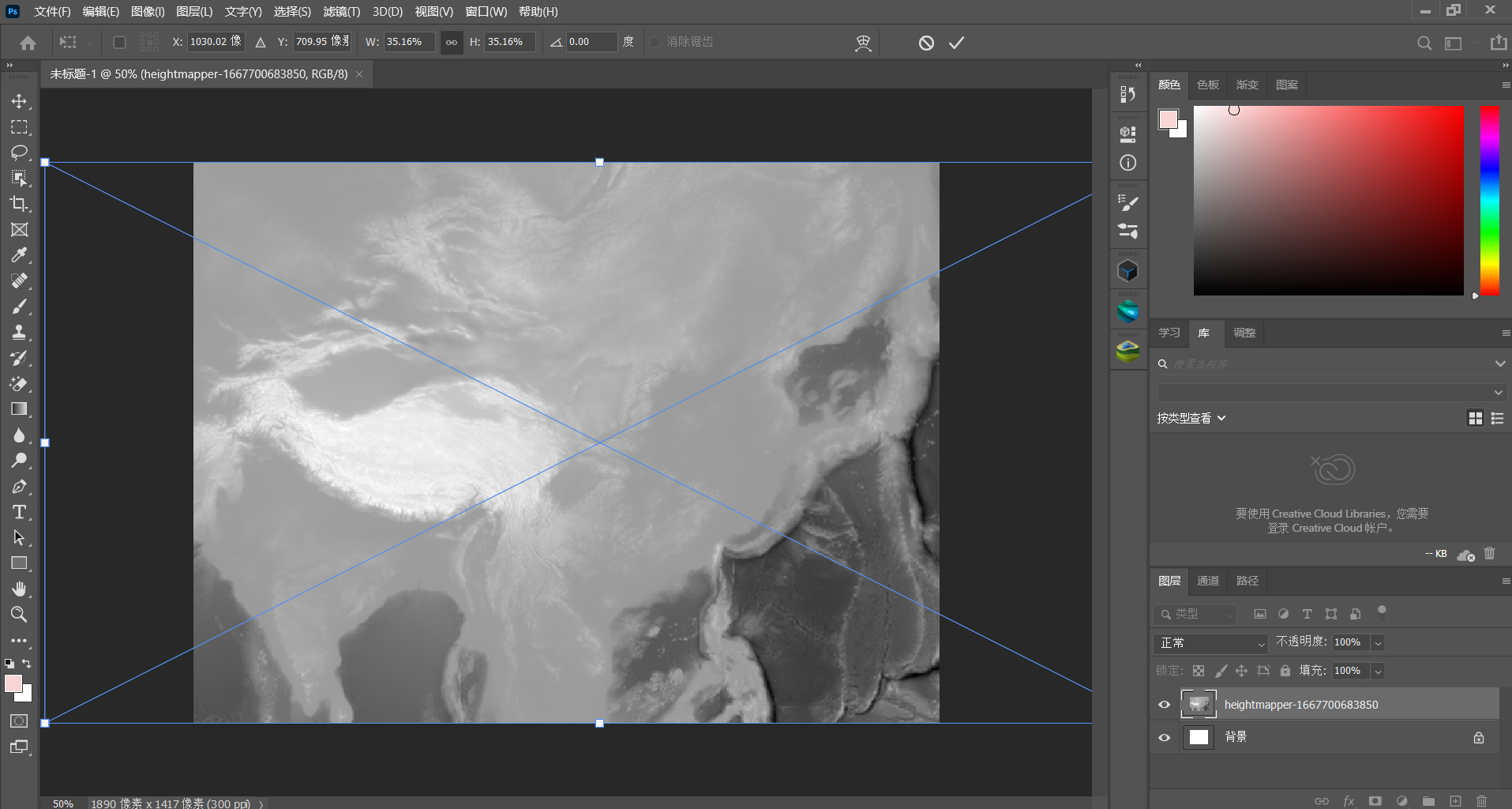
Task: Select the Eraser tool
Action: pos(19,384)
